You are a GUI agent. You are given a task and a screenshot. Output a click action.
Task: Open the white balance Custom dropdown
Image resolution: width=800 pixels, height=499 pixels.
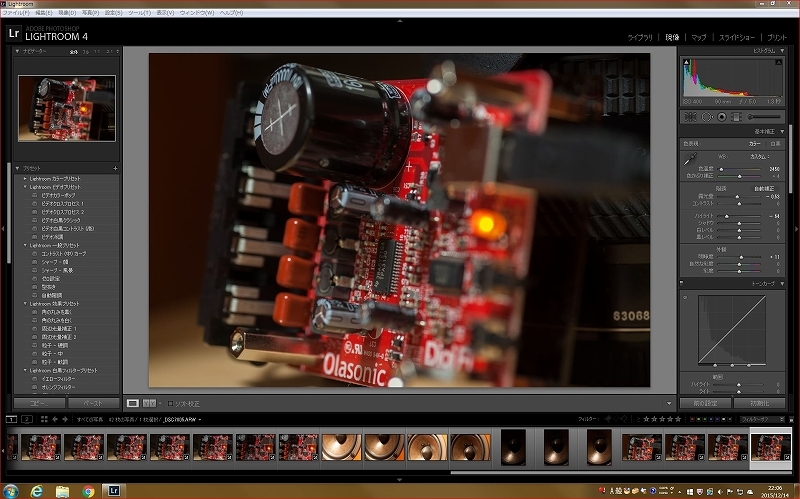tap(760, 157)
